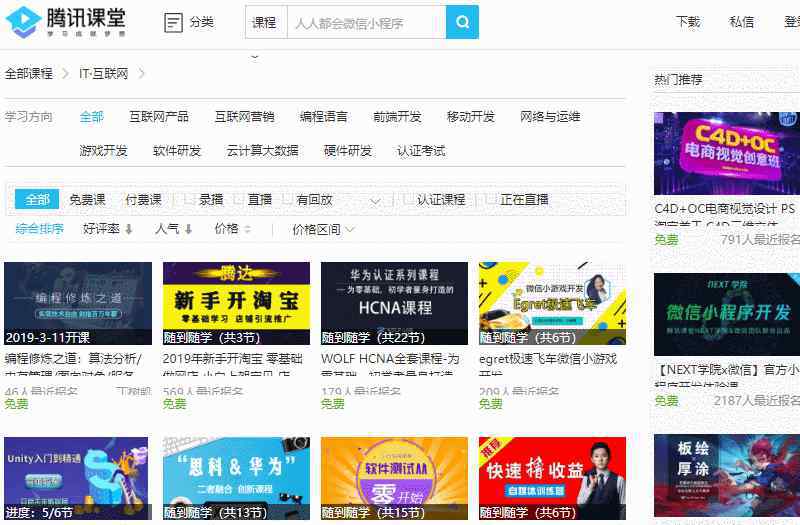Click the Tencent Classroom logo
This screenshot has height=525, width=800.
[65, 22]
